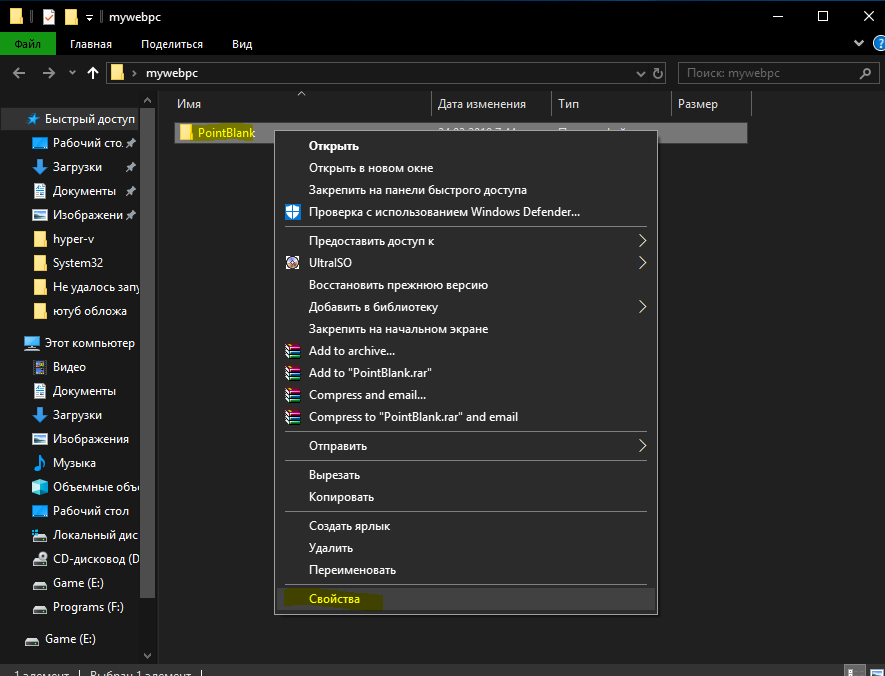Click the blue star icon of Быстрый доступ
The height and width of the screenshot is (676, 885).
33,119
